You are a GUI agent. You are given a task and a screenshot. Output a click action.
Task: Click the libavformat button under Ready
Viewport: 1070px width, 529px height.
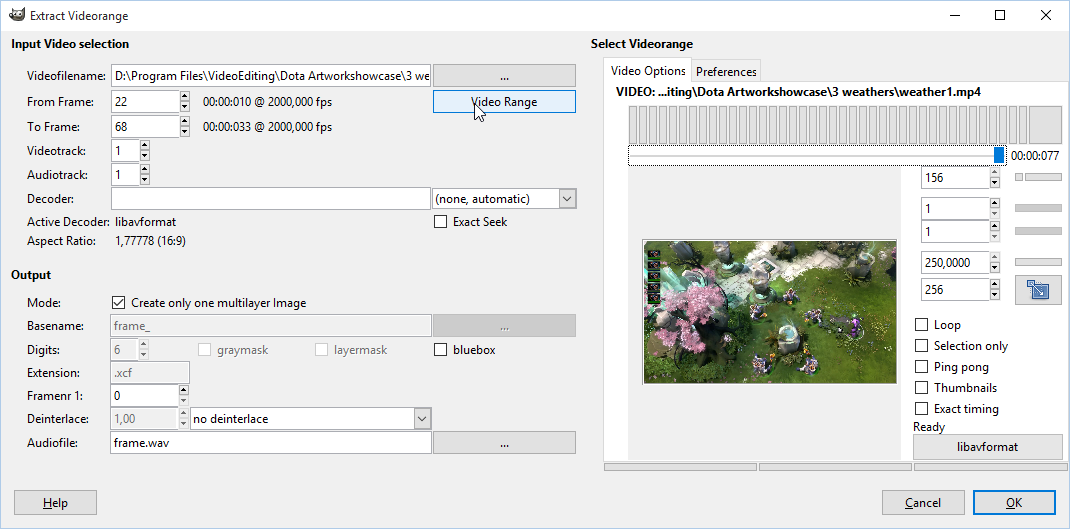[x=987, y=447]
